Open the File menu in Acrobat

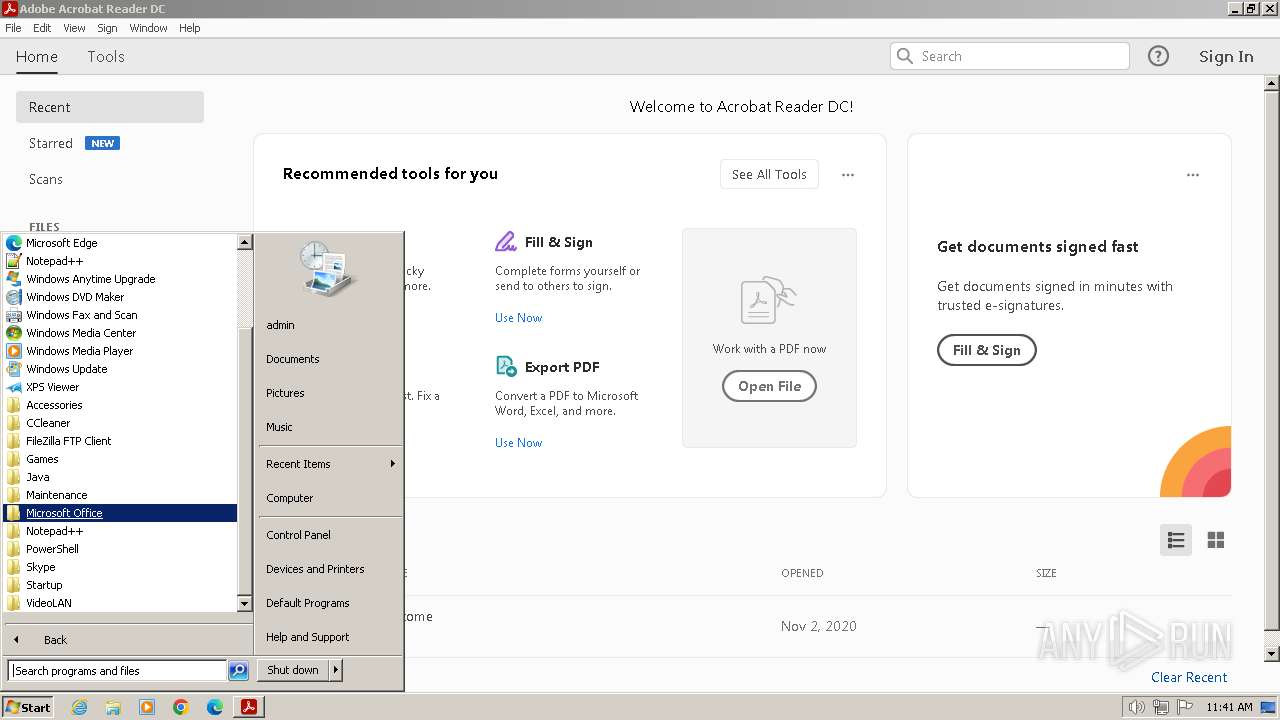(13, 28)
